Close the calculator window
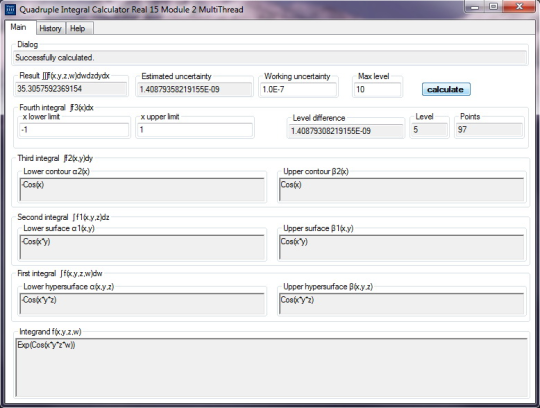 tap(519, 7)
